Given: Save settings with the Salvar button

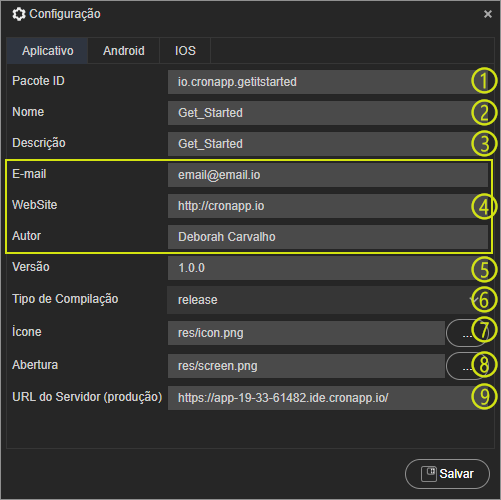Looking at the screenshot, I should coord(447,474).
